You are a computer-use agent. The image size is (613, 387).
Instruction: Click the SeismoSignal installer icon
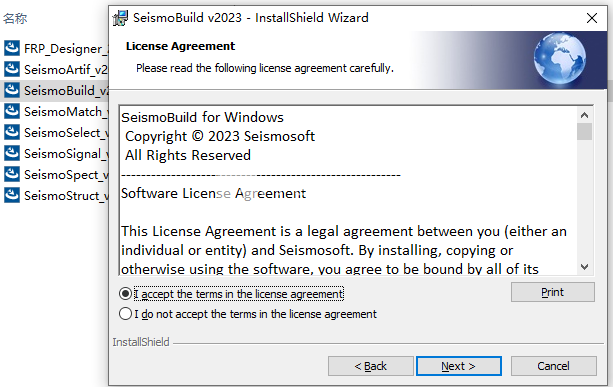point(12,153)
